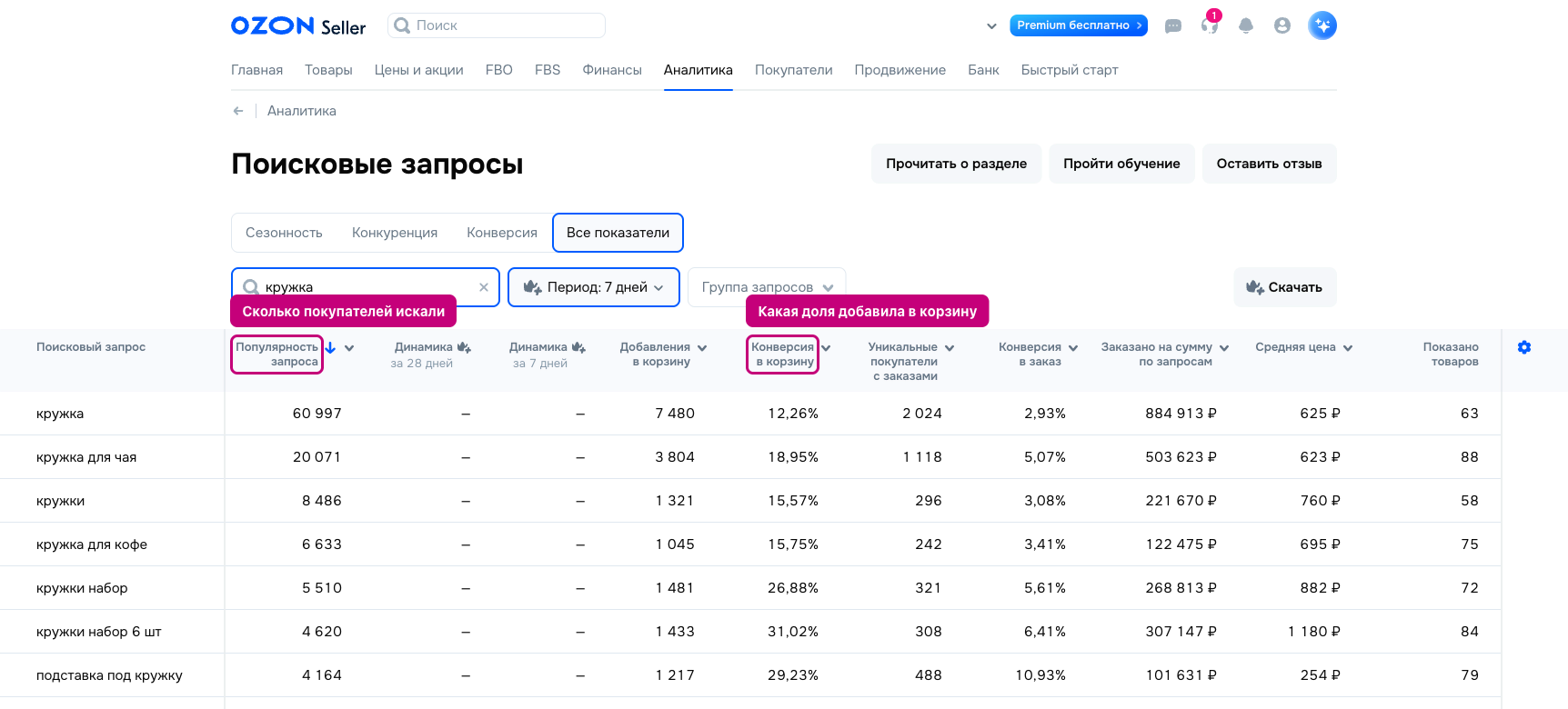This screenshot has height=709, width=1568.
Task: Click the premium icon by Динамика за 28 дней
Action: [464, 347]
